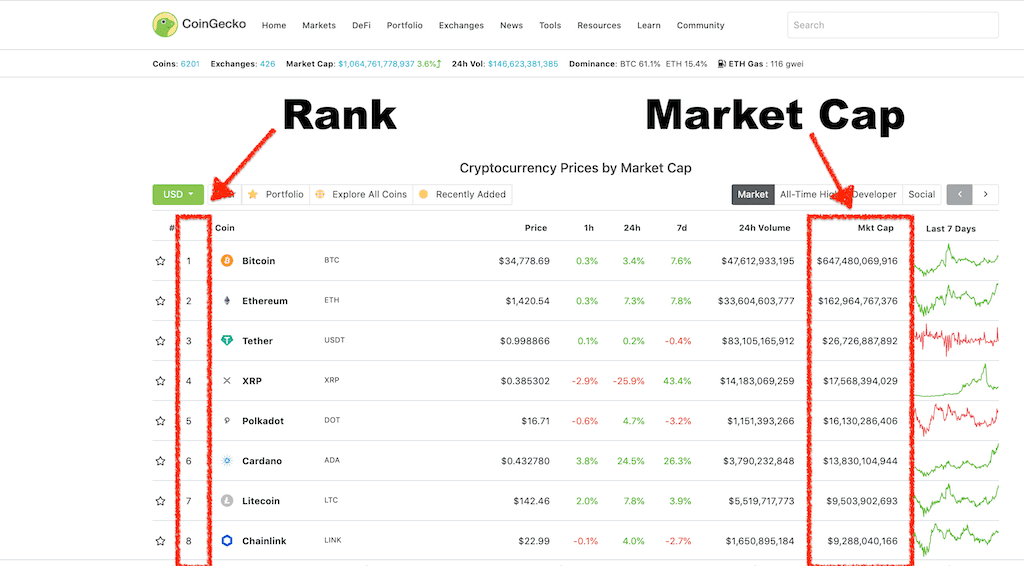Click the CoinGecko logo
The image size is (1024, 566).
click(x=199, y=25)
